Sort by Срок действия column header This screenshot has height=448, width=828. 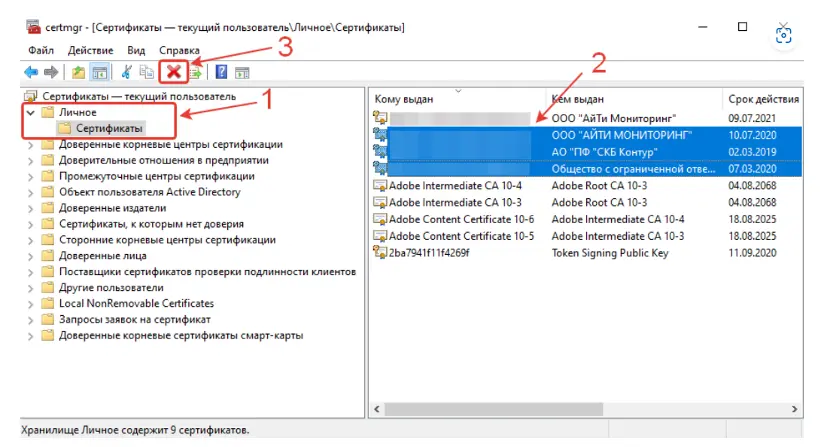[x=762, y=99]
